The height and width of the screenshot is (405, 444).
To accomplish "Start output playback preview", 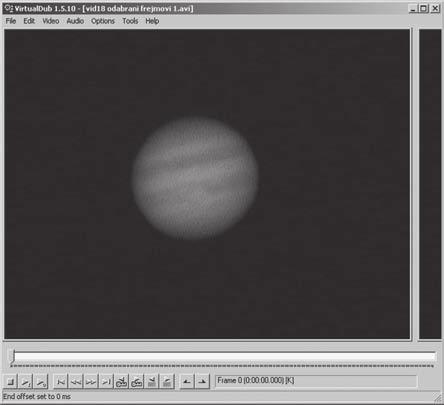I will click(x=41, y=381).
